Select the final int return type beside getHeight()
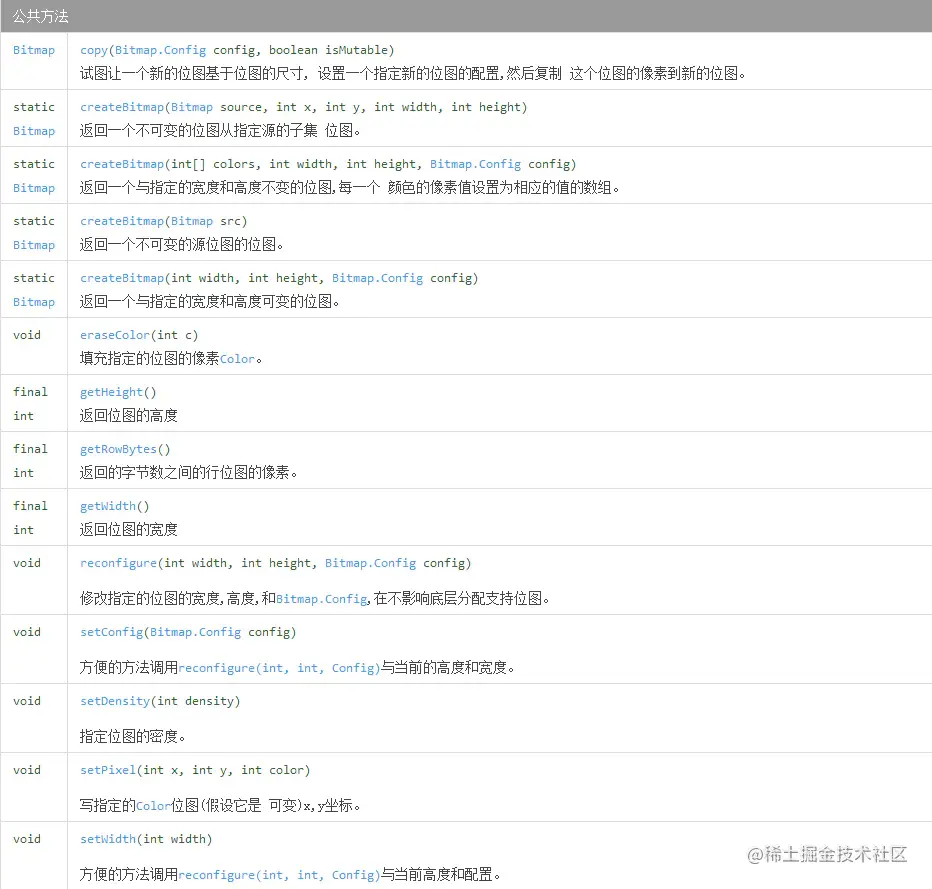The width and height of the screenshot is (932, 889). click(30, 404)
